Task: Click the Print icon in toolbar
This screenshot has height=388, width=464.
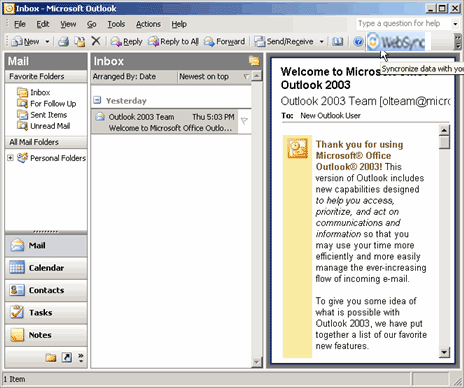Action: pyautogui.click(x=63, y=42)
